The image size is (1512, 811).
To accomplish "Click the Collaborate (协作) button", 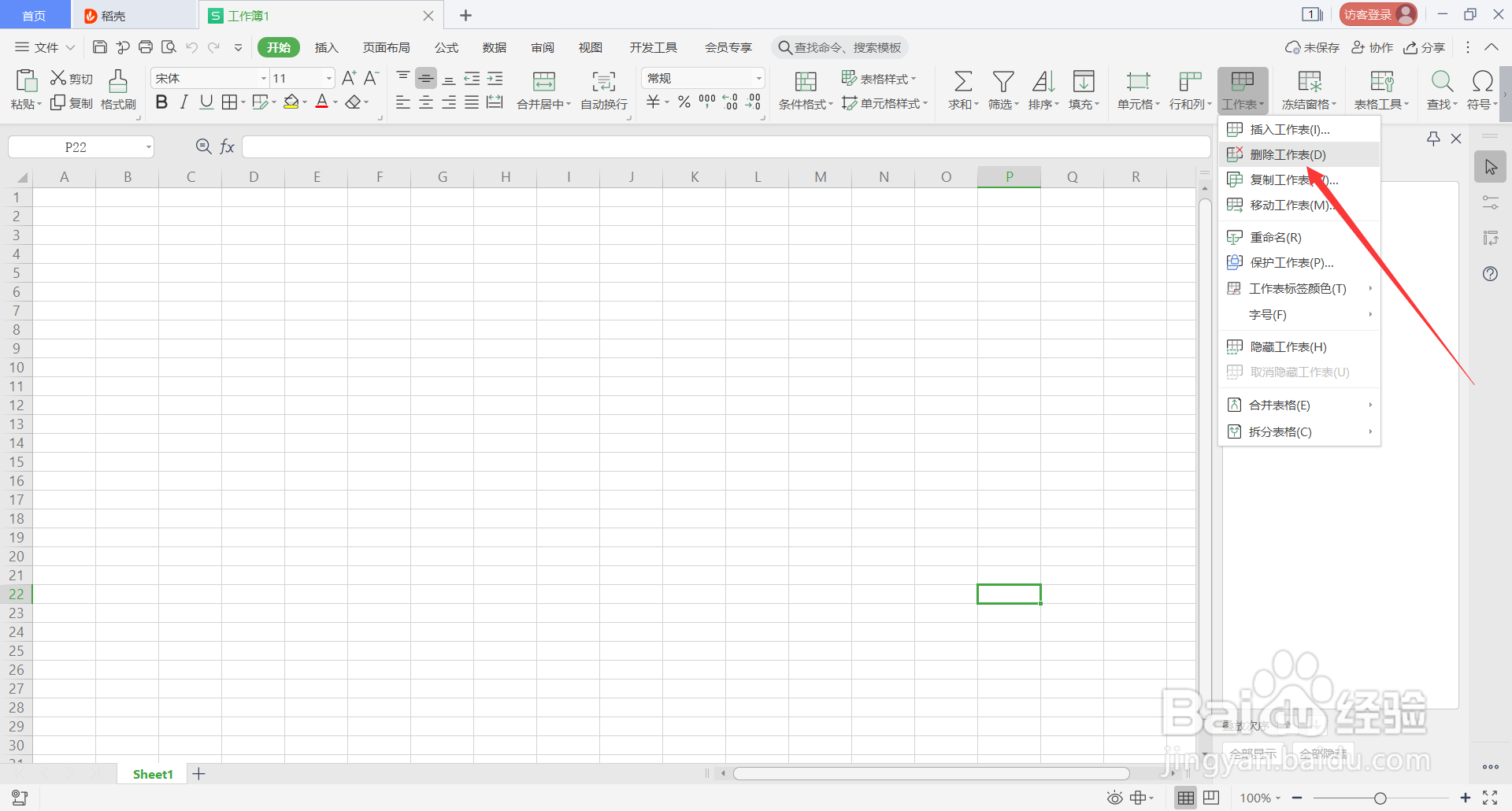I will tap(1373, 47).
